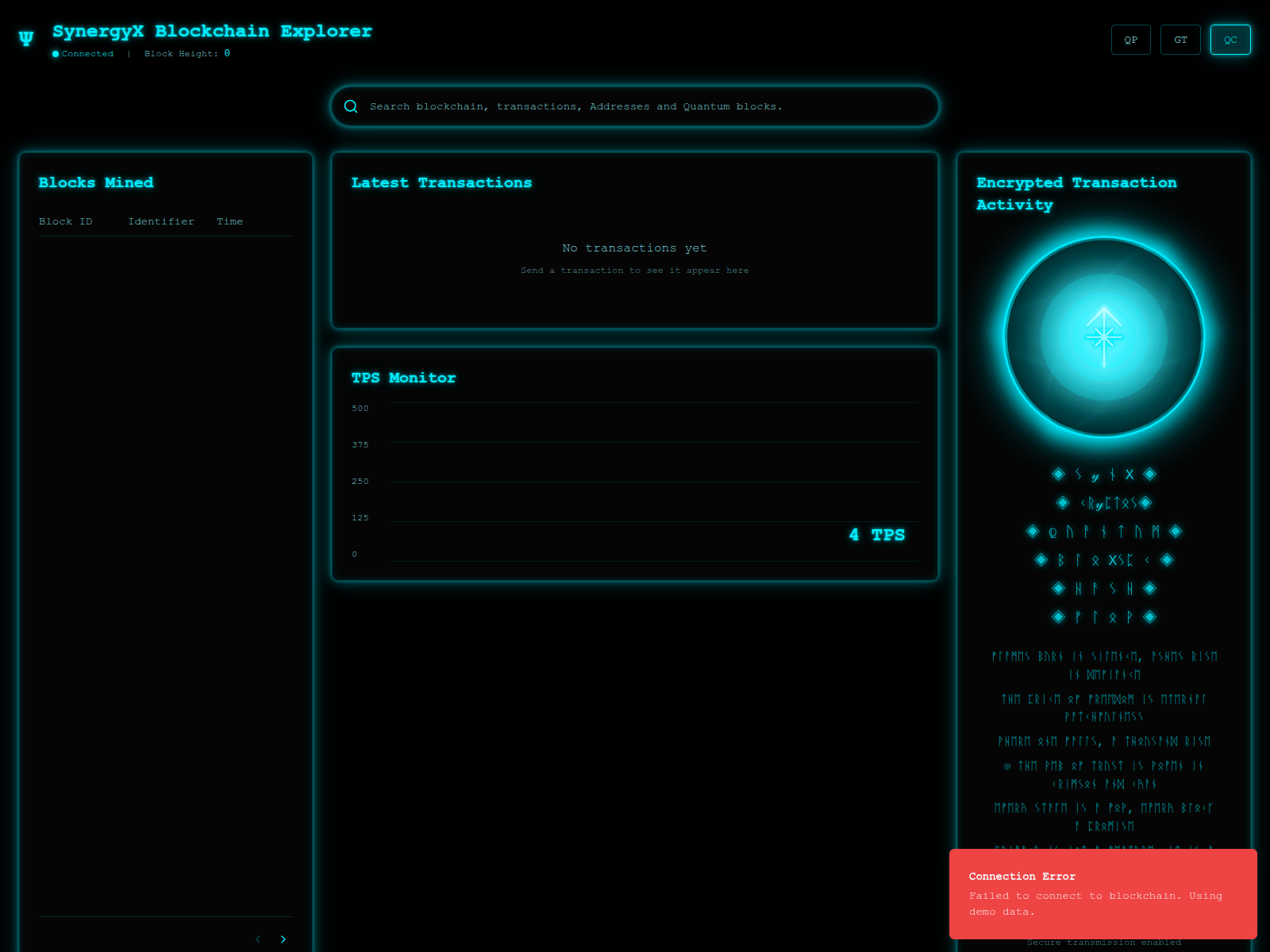Screen dimensions: 1270x952
Task: Click the bottom-right diamond in the rune list
Action: pyautogui.click(x=1149, y=617)
